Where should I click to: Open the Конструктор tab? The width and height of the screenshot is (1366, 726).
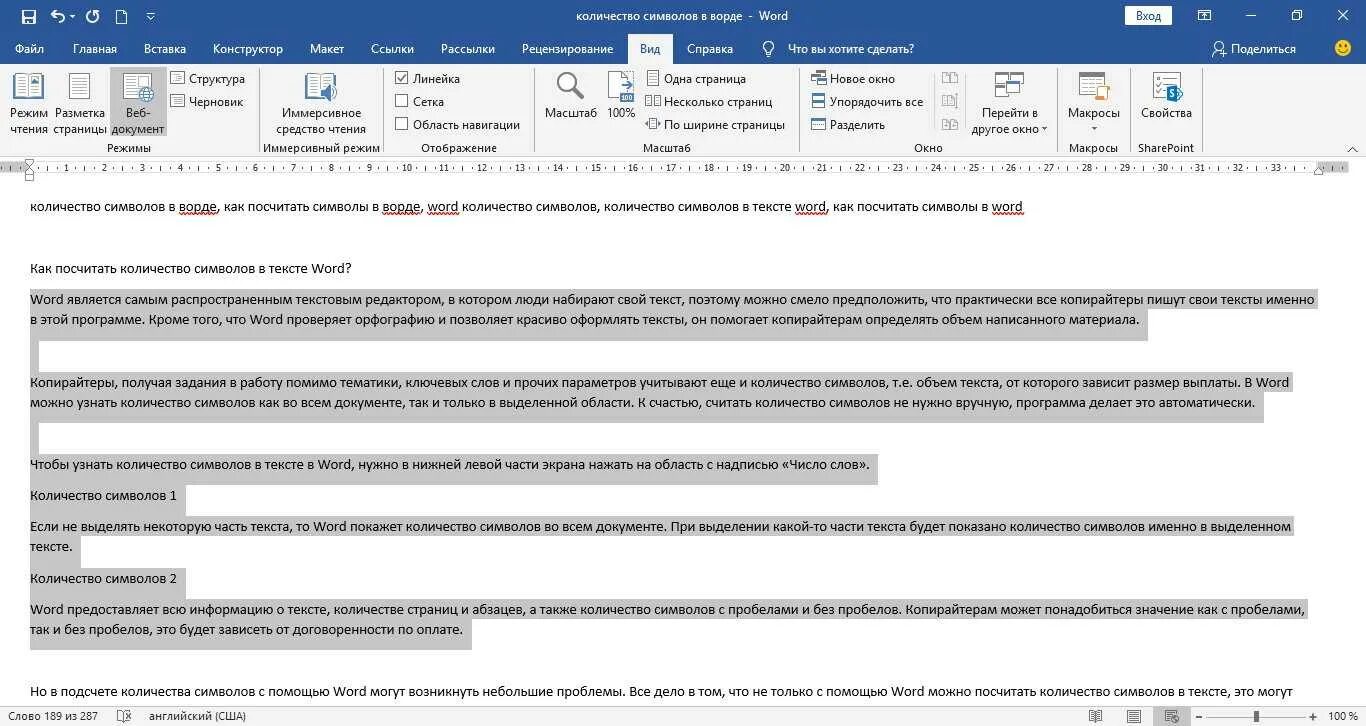click(248, 48)
